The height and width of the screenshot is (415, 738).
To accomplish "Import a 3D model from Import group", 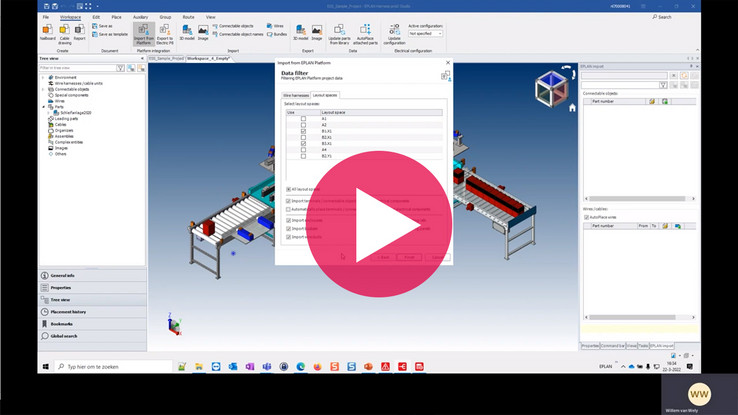I will pyautogui.click(x=187, y=32).
